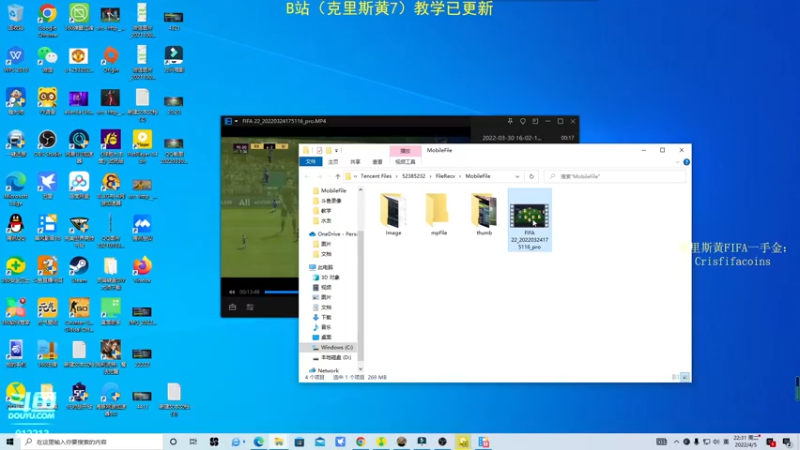Switch to the 查看 ribbon tab
Image resolution: width=800 pixels, height=450 pixels.
click(378, 162)
